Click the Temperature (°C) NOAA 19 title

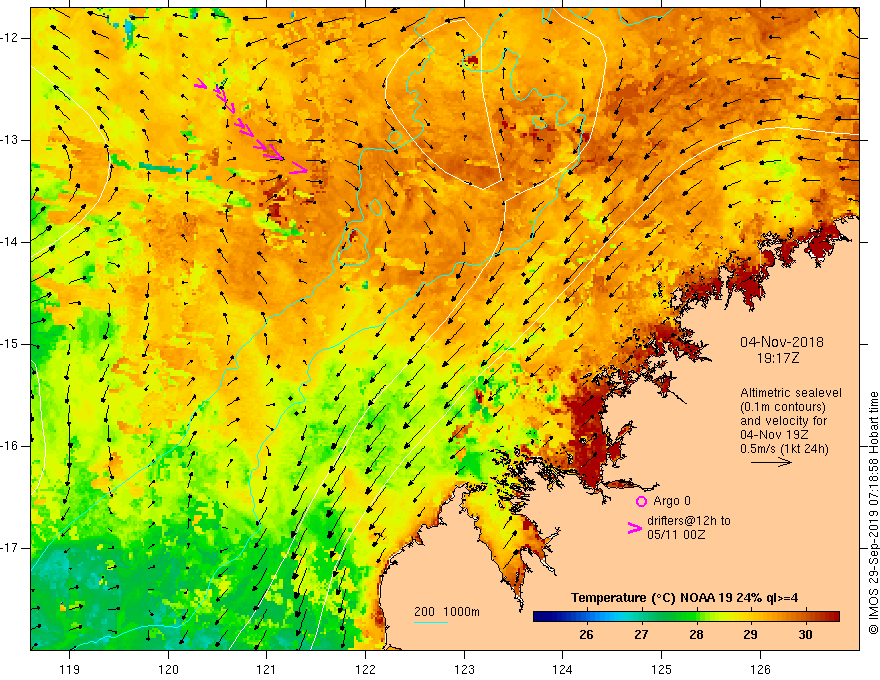pyautogui.click(x=684, y=598)
